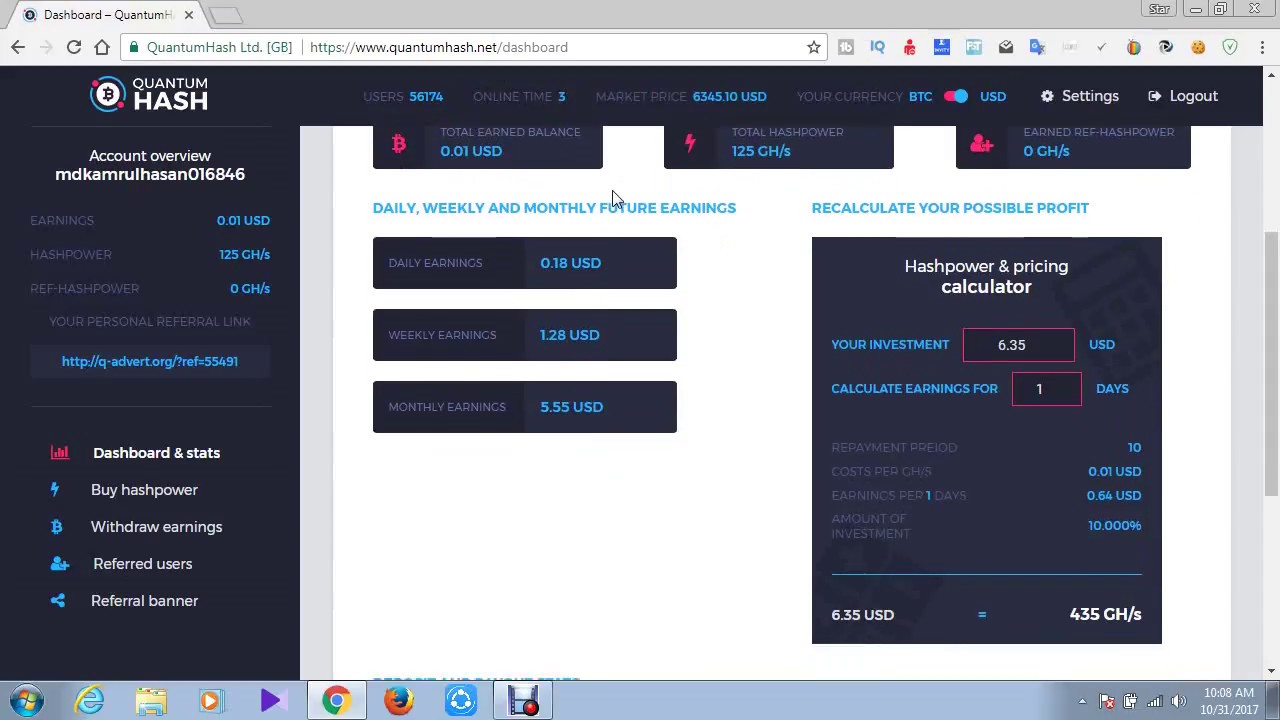Click the Monthly Earnings 5.55 USD value
This screenshot has width=1280, height=720.
point(571,407)
